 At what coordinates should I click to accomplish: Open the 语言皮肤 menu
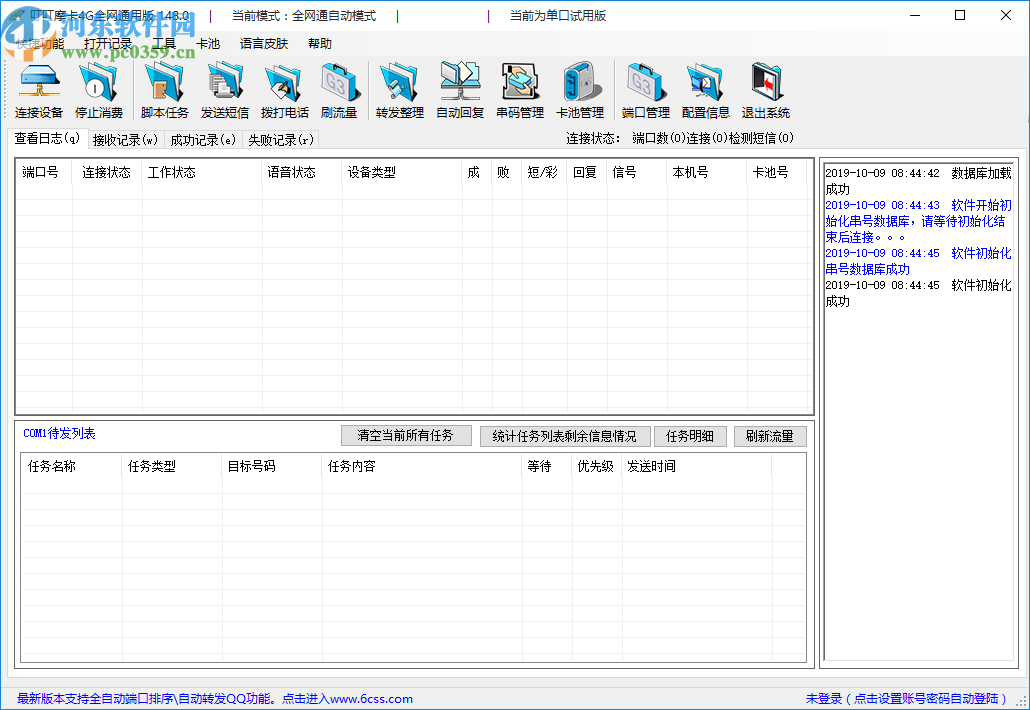point(264,44)
